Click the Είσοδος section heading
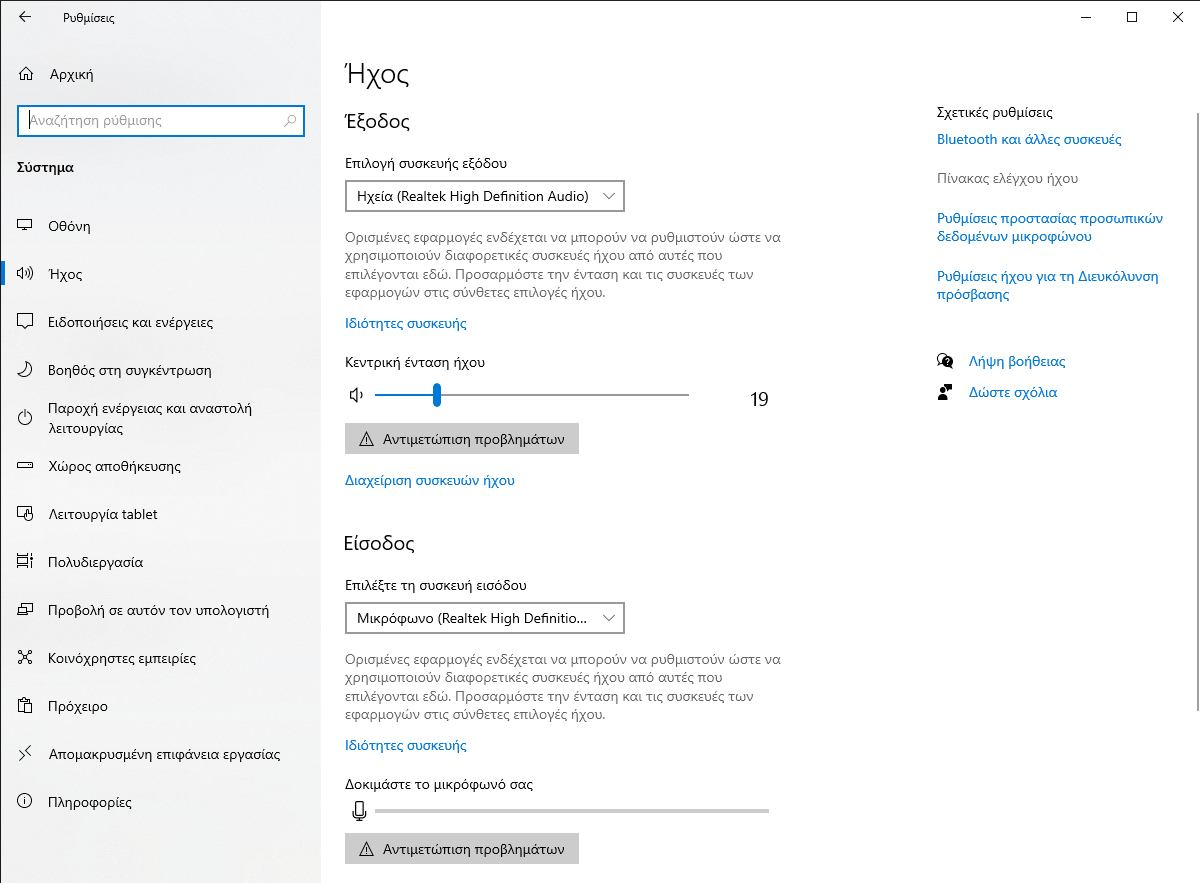Viewport: 1200px width, 883px height. (379, 543)
